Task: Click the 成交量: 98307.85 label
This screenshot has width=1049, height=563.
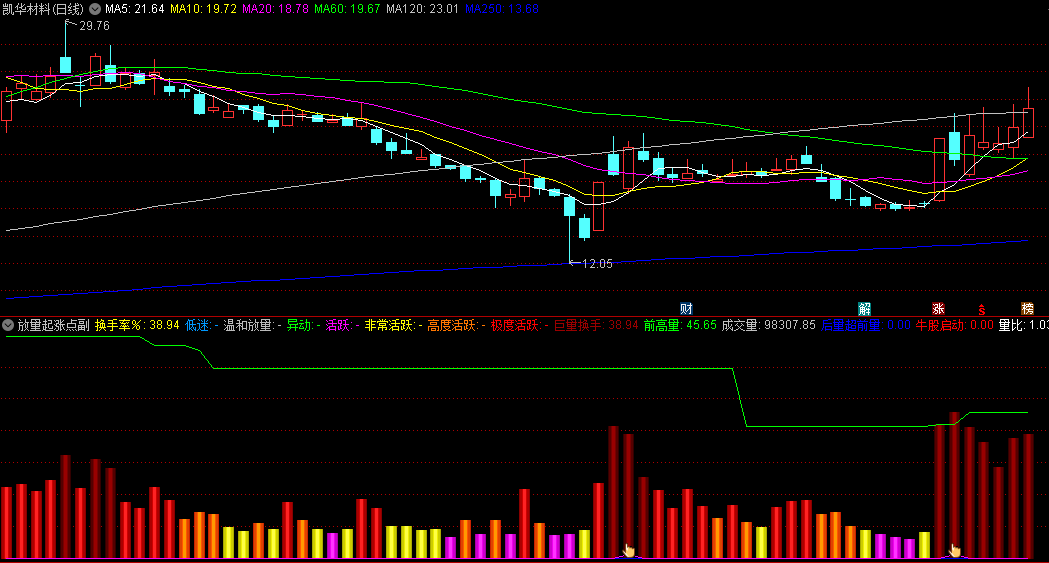Action: click(x=769, y=326)
